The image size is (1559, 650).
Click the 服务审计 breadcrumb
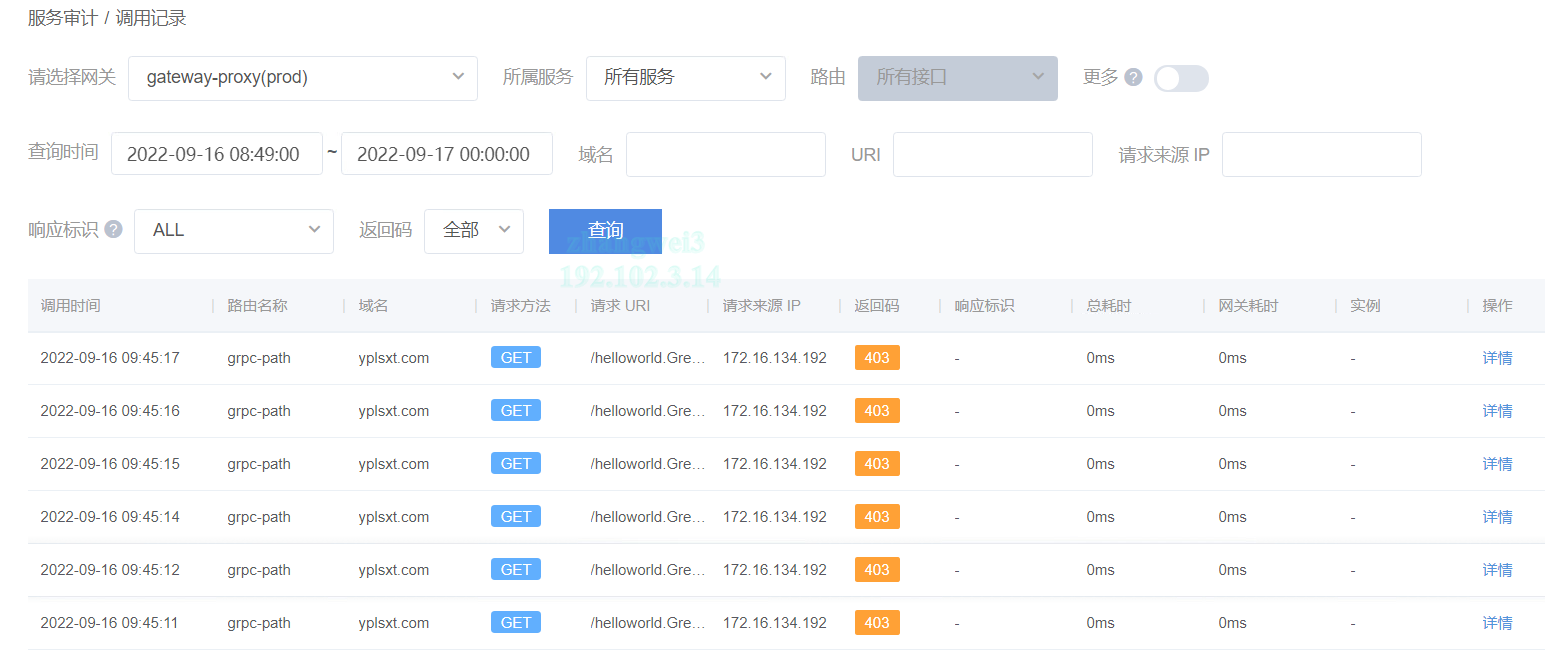pos(62,18)
